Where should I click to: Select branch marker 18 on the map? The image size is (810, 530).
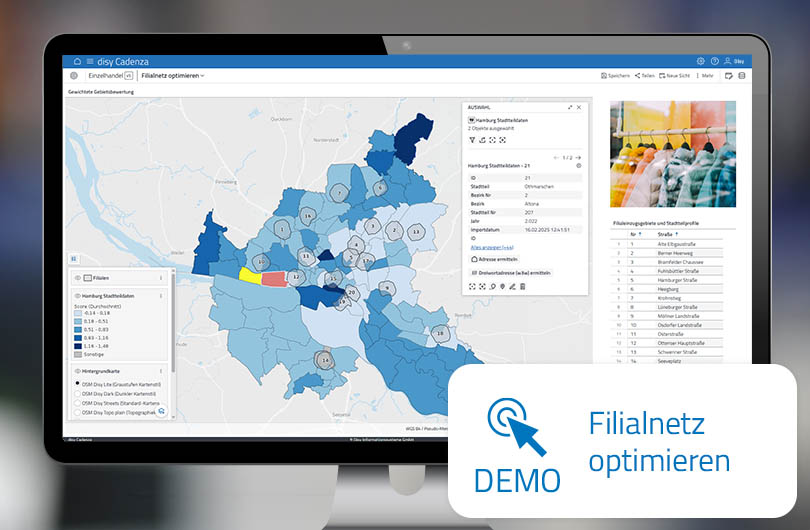pyautogui.click(x=440, y=333)
